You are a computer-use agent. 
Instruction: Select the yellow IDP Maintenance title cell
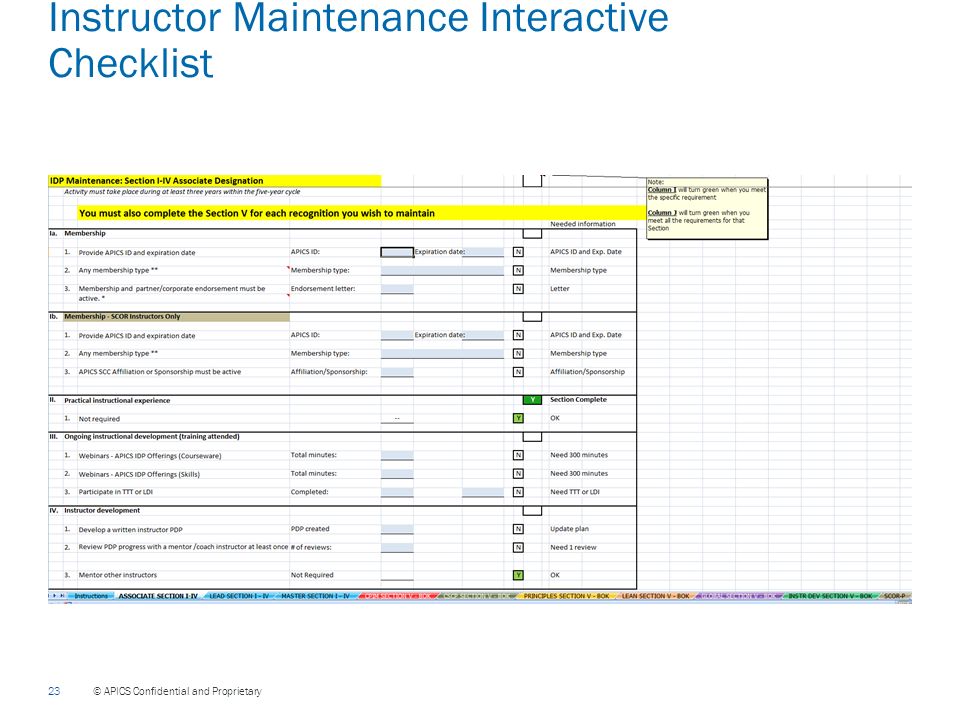(x=214, y=181)
